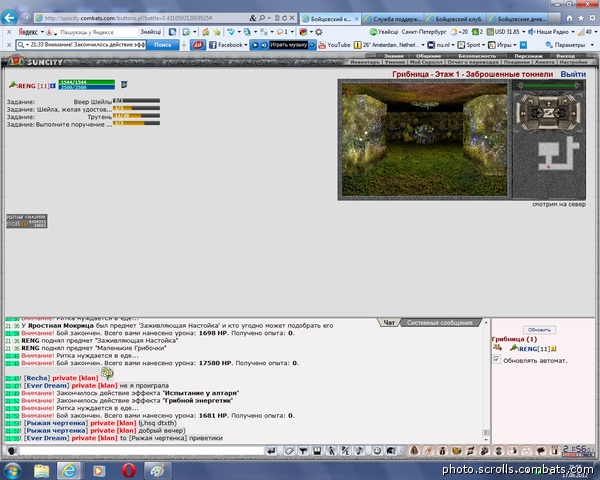The image size is (600, 480).
Task: Click the smiley emoticon icon in chat toolbar
Action: click(377, 451)
